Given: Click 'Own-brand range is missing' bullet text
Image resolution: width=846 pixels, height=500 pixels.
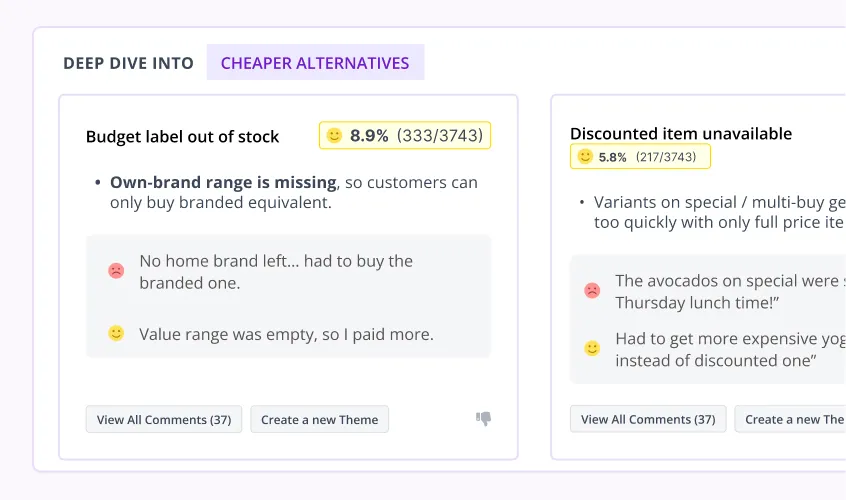Looking at the screenshot, I should pyautogui.click(x=223, y=182).
